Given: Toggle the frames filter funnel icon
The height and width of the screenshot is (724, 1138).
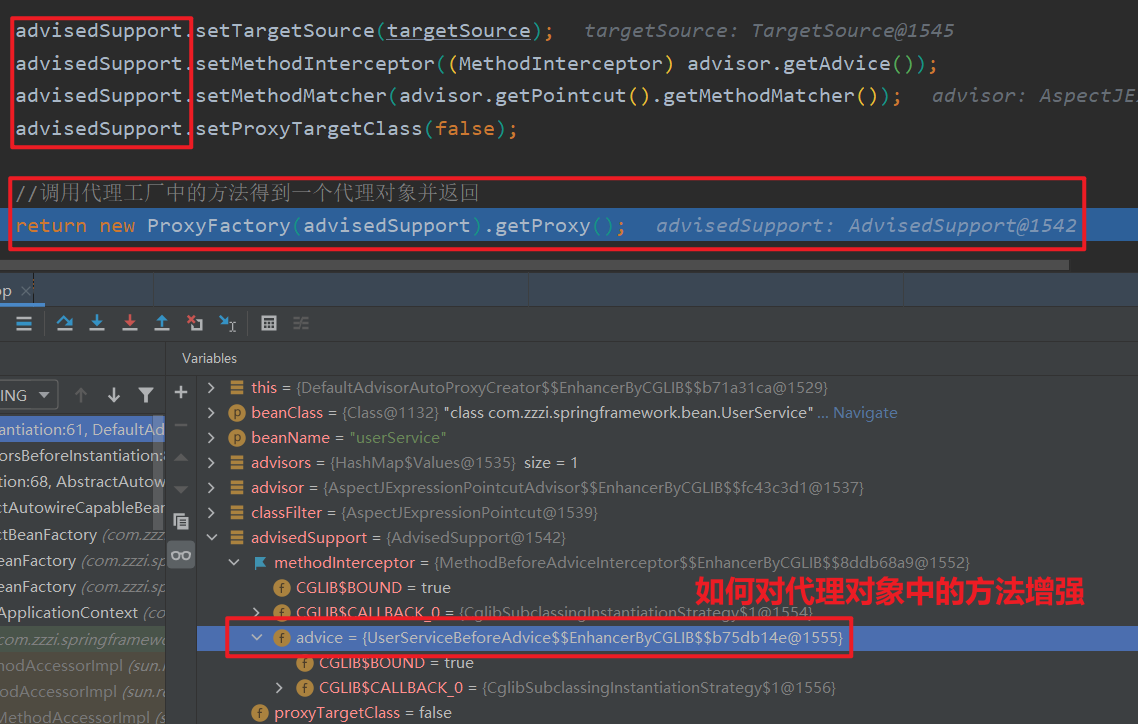Looking at the screenshot, I should click(x=146, y=395).
